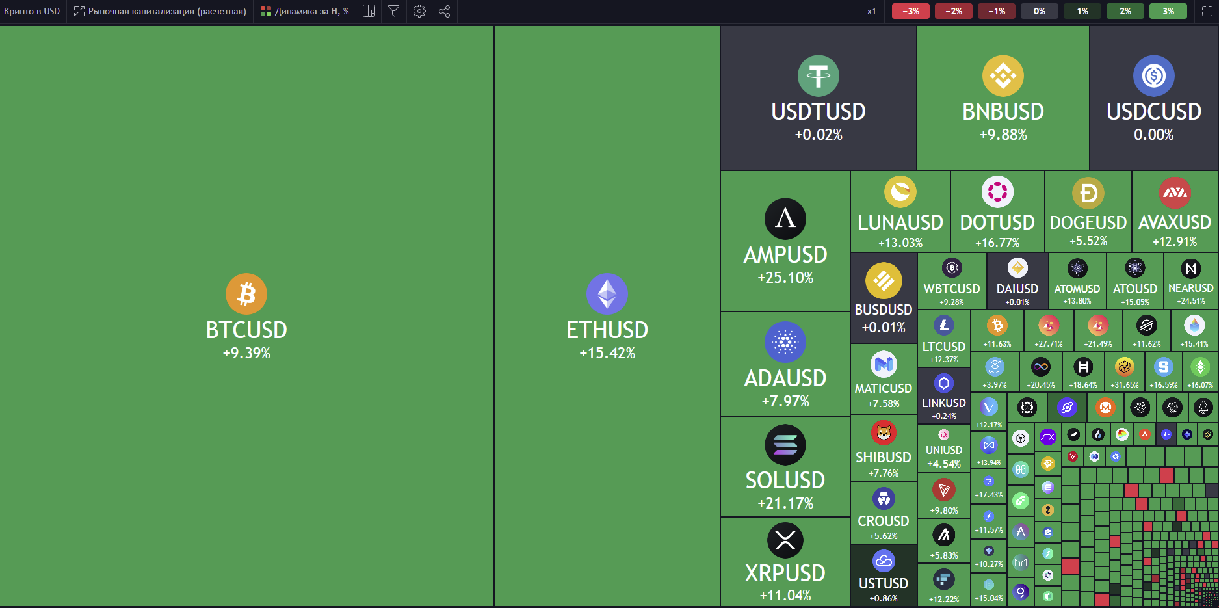This screenshot has width=1219, height=608.
Task: Open the x1 multiplier selector
Action: pos(872,11)
